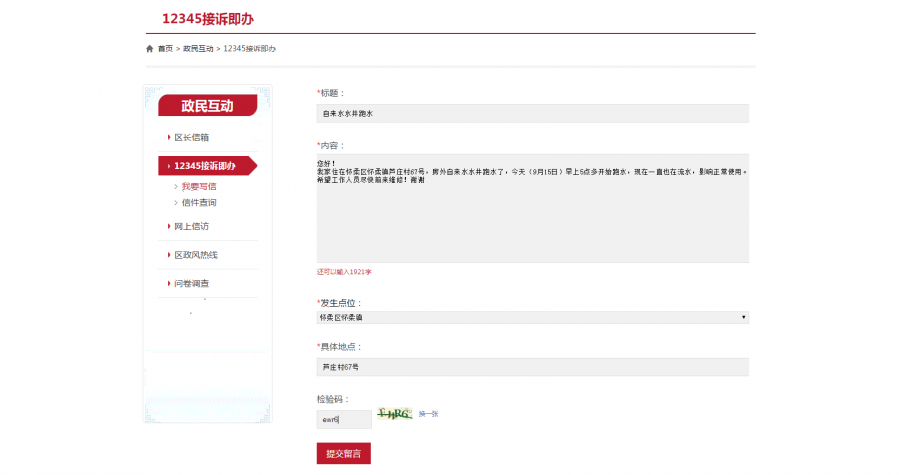Viewport: 900px width, 475px height.
Task: Click 换一张 to change the captcha
Action: pos(428,414)
